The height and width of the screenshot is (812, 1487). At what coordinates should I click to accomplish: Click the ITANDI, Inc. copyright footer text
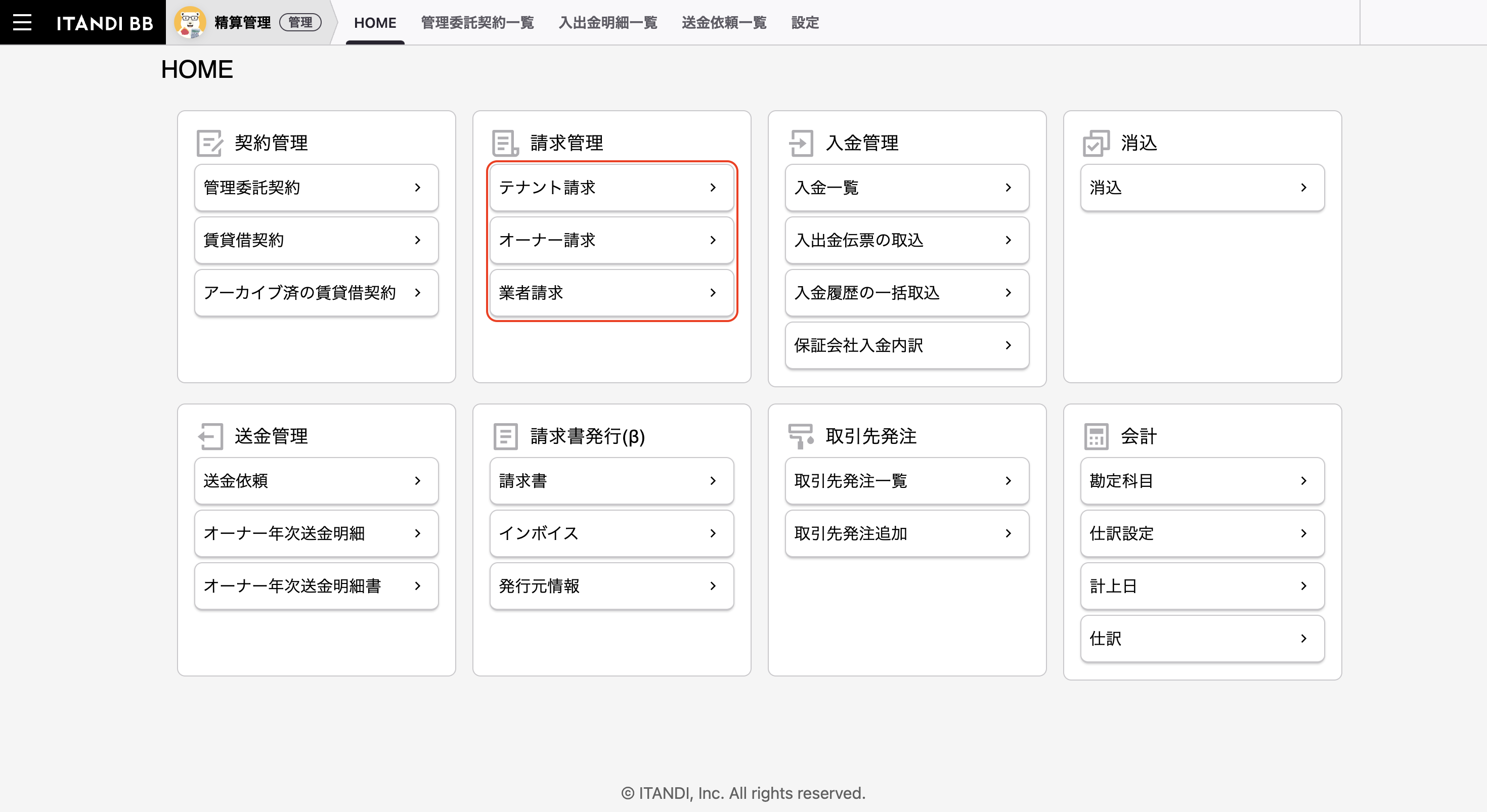[x=743, y=793]
